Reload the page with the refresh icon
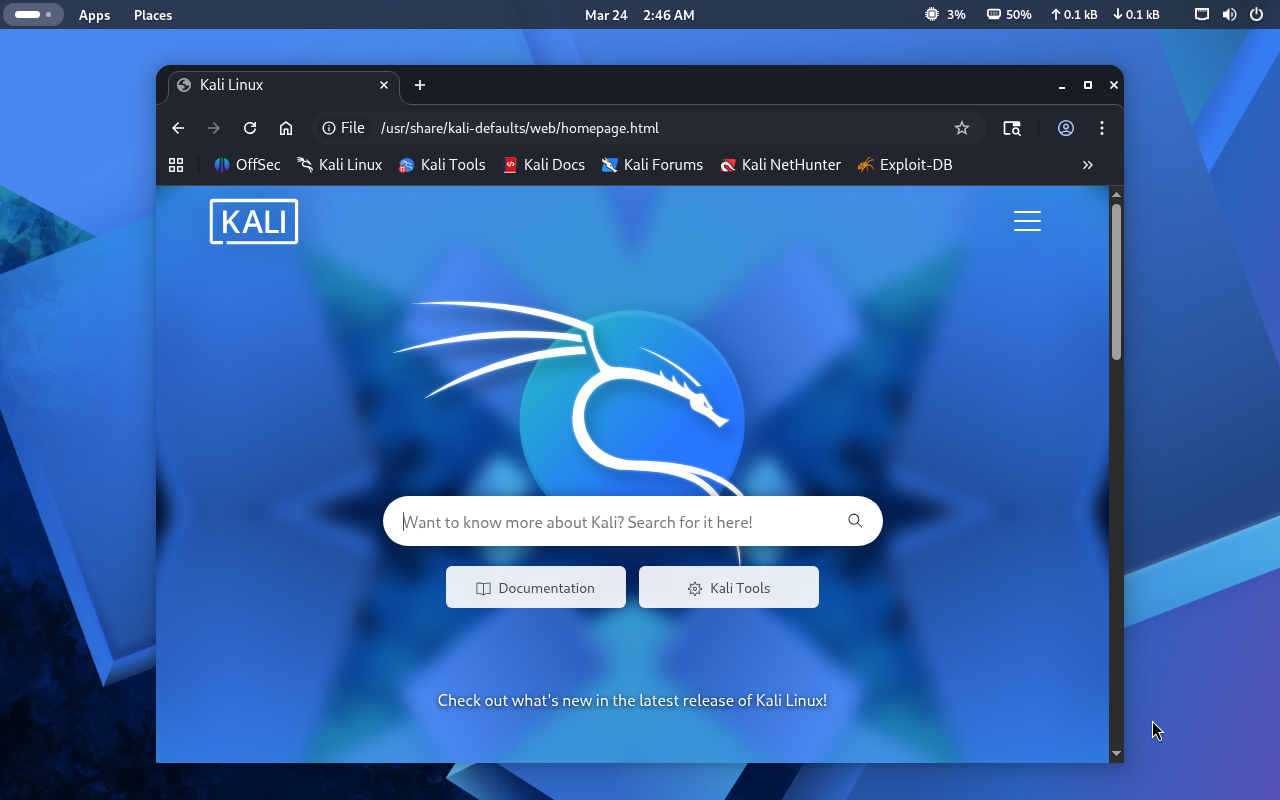Viewport: 1280px width, 800px height. 250,128
